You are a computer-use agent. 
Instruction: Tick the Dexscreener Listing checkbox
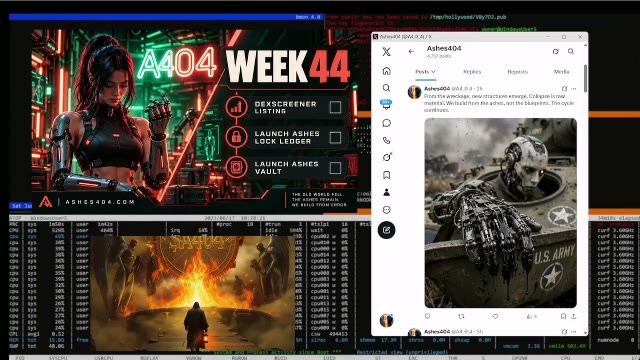[x=335, y=107]
